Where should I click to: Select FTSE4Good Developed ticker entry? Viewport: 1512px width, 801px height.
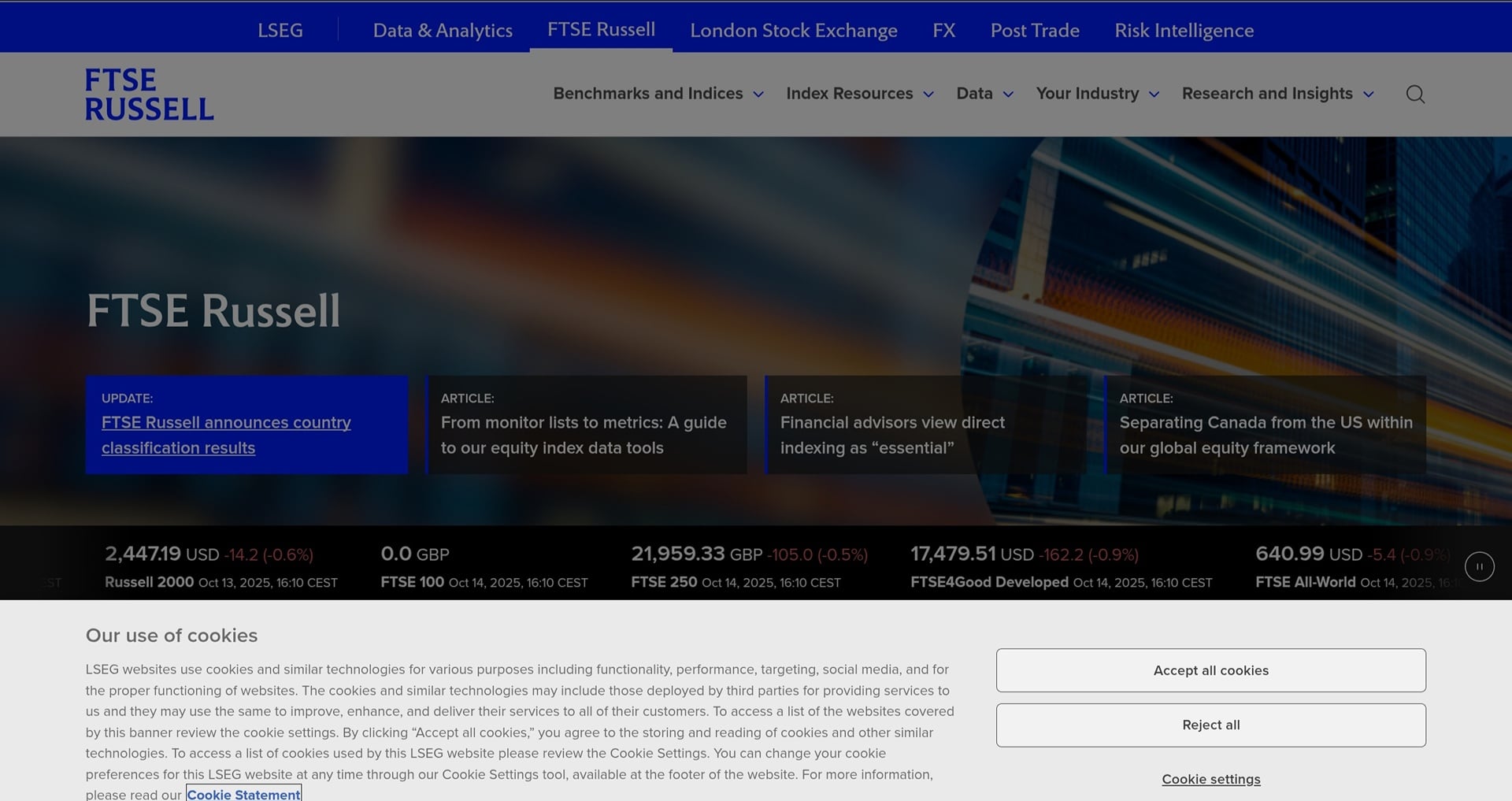coord(1061,567)
